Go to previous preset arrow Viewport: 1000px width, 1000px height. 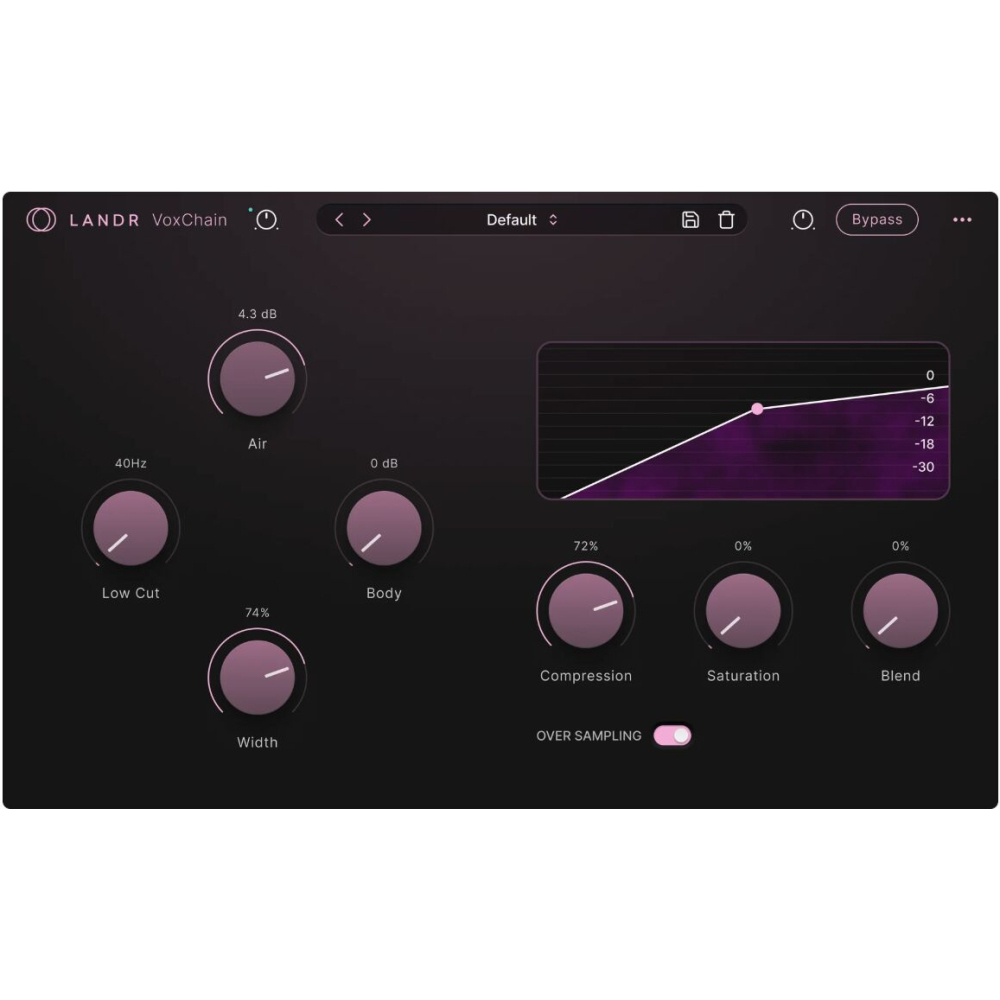coord(339,220)
